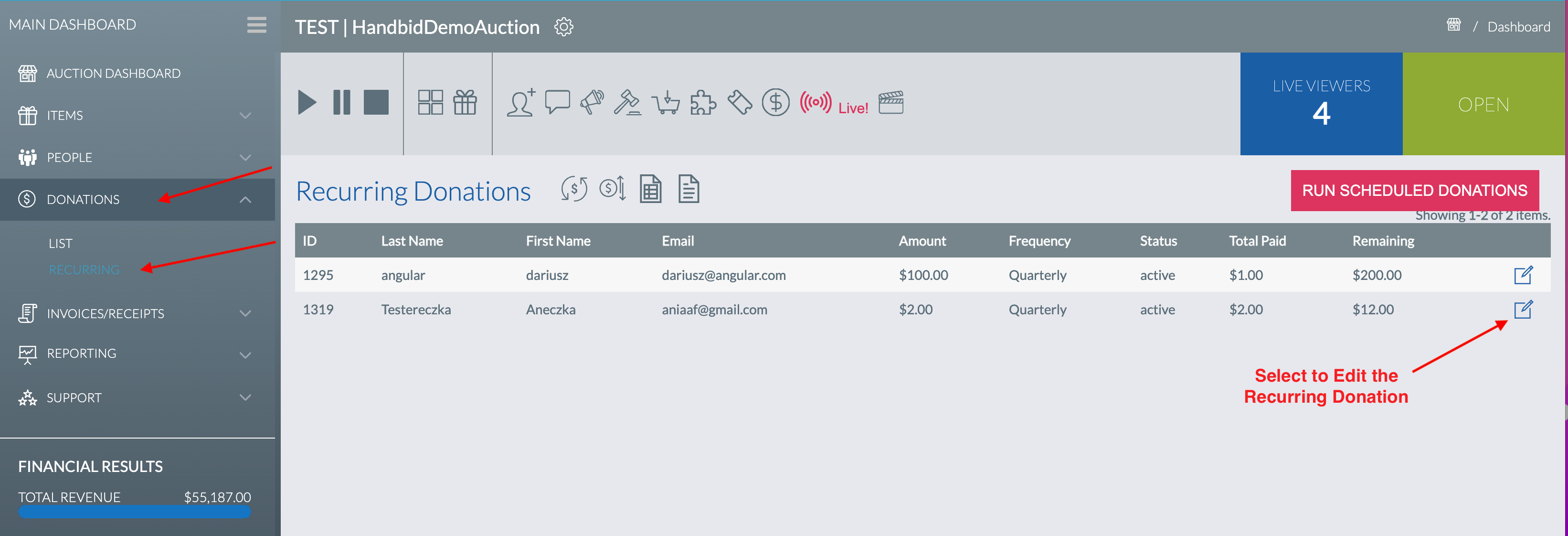Click the clapperboard video icon
The image size is (1568, 536).
pos(890,102)
